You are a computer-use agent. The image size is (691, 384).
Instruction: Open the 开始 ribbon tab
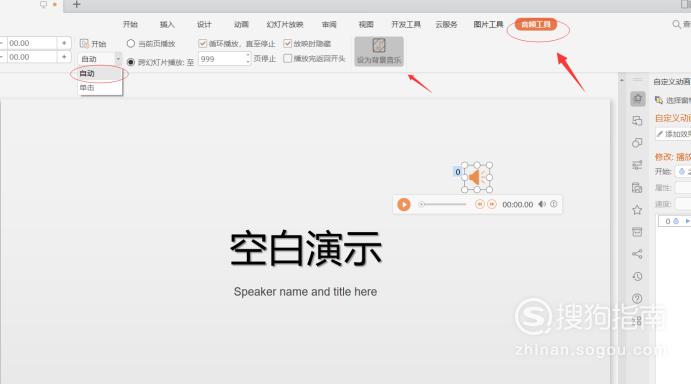pyautogui.click(x=130, y=25)
